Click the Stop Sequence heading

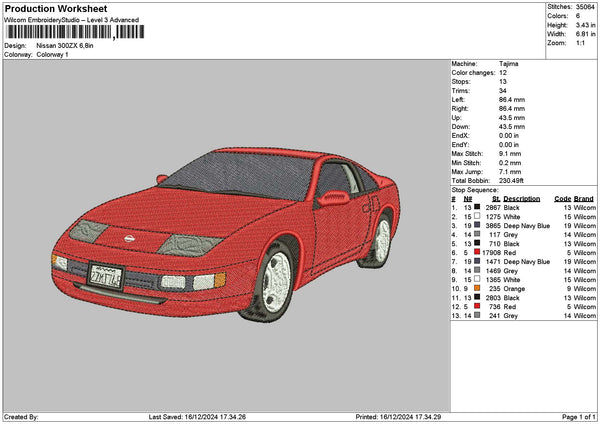pyautogui.click(x=475, y=190)
